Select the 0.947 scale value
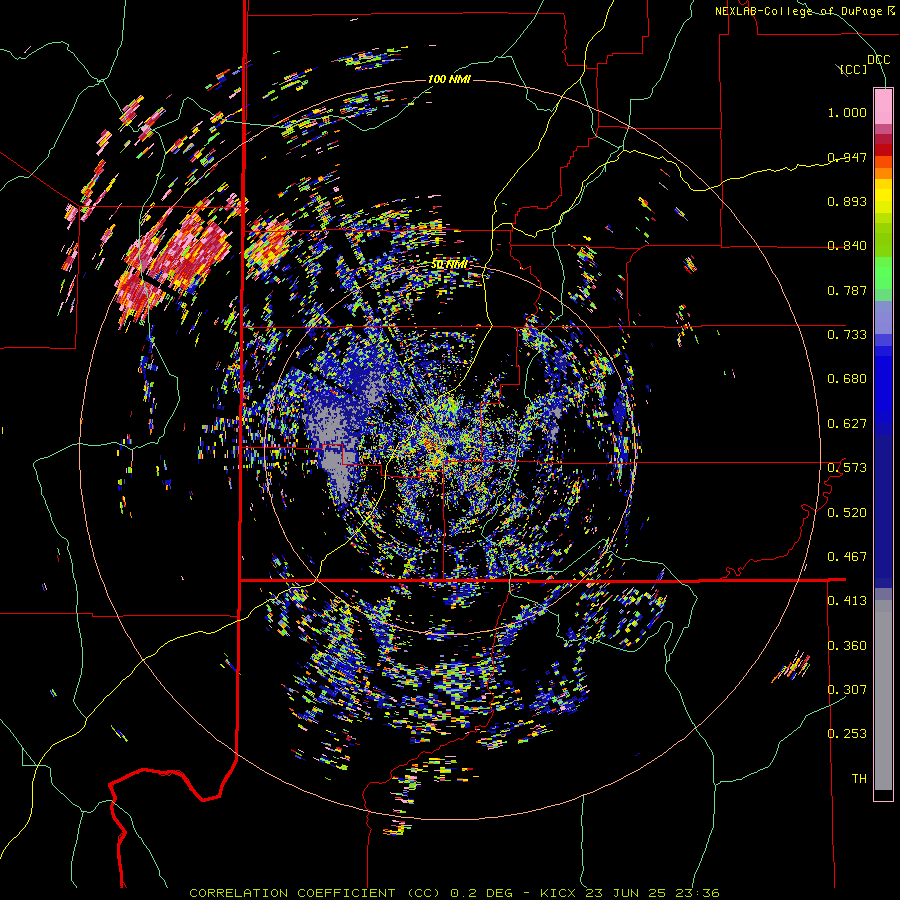 [847, 157]
